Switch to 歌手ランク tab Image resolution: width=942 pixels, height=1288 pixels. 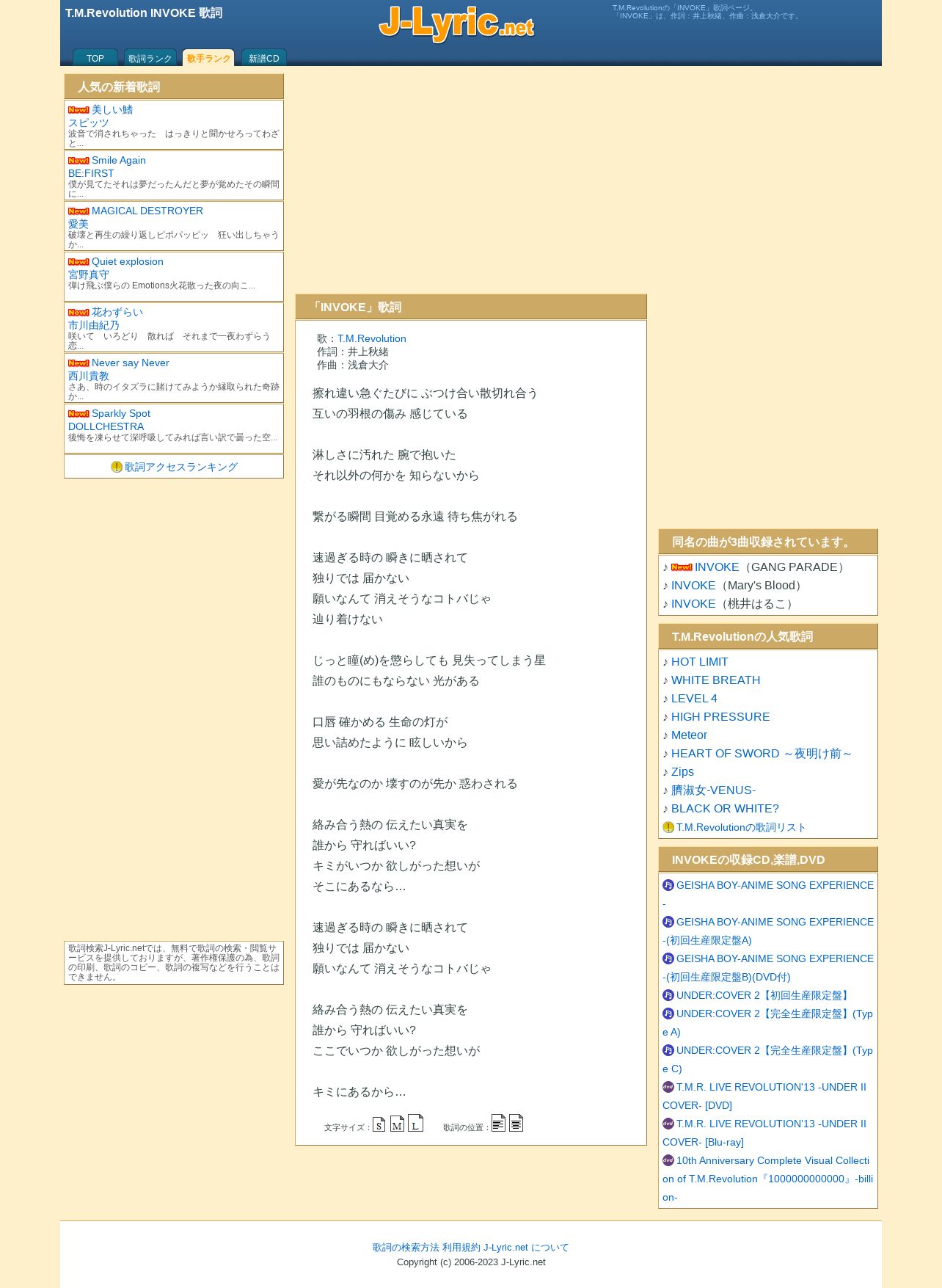pos(208,58)
